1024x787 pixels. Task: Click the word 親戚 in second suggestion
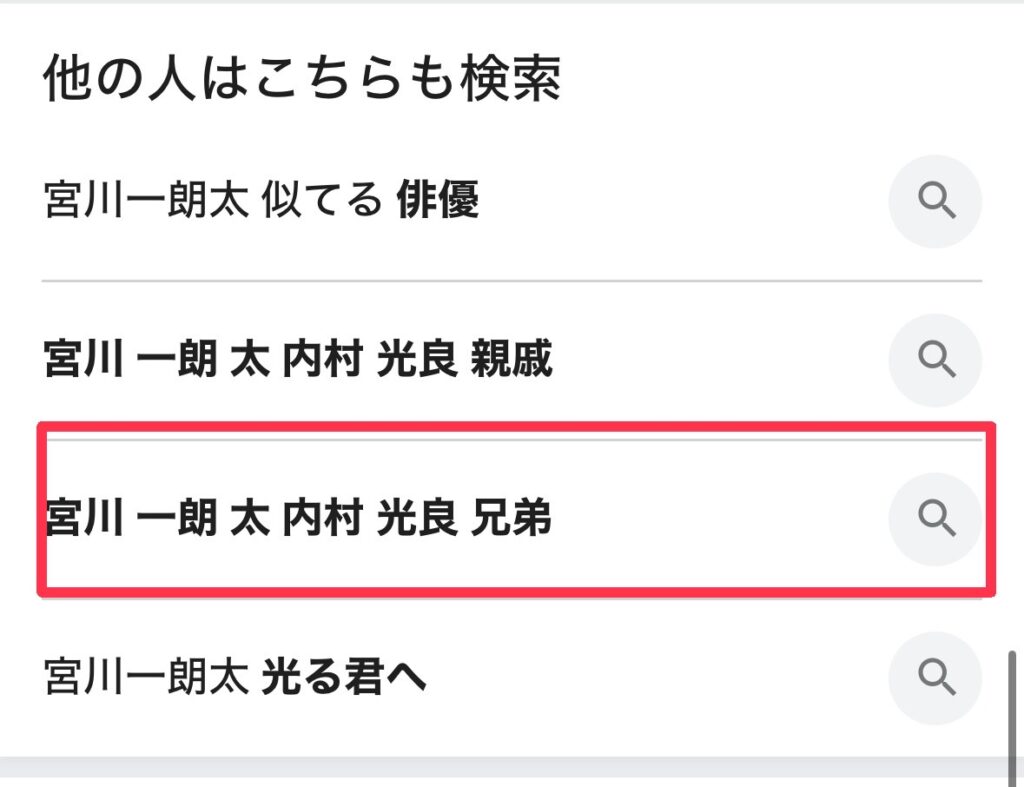click(x=511, y=359)
